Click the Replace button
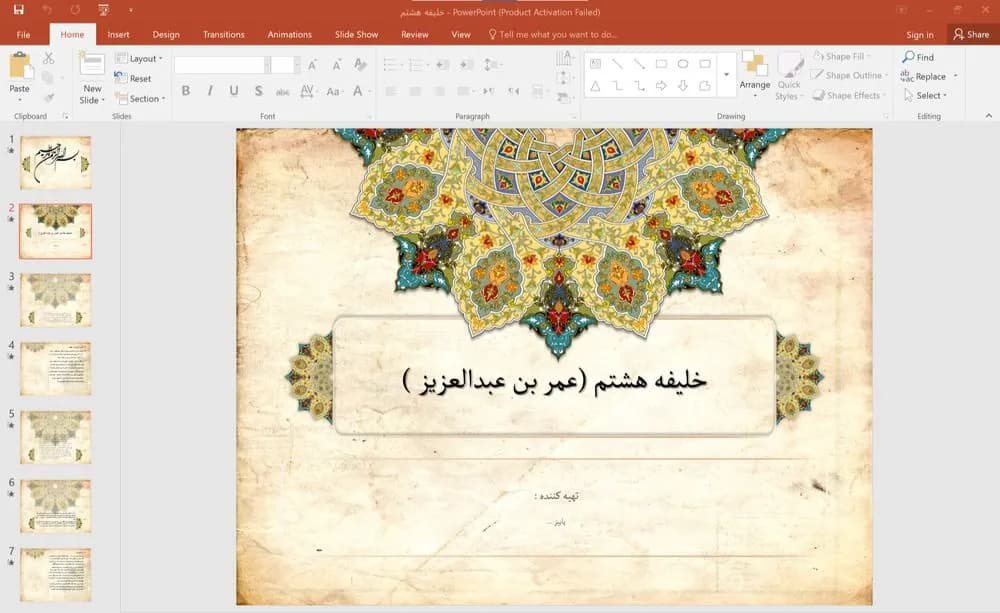This screenshot has height=613, width=1000. [924, 76]
